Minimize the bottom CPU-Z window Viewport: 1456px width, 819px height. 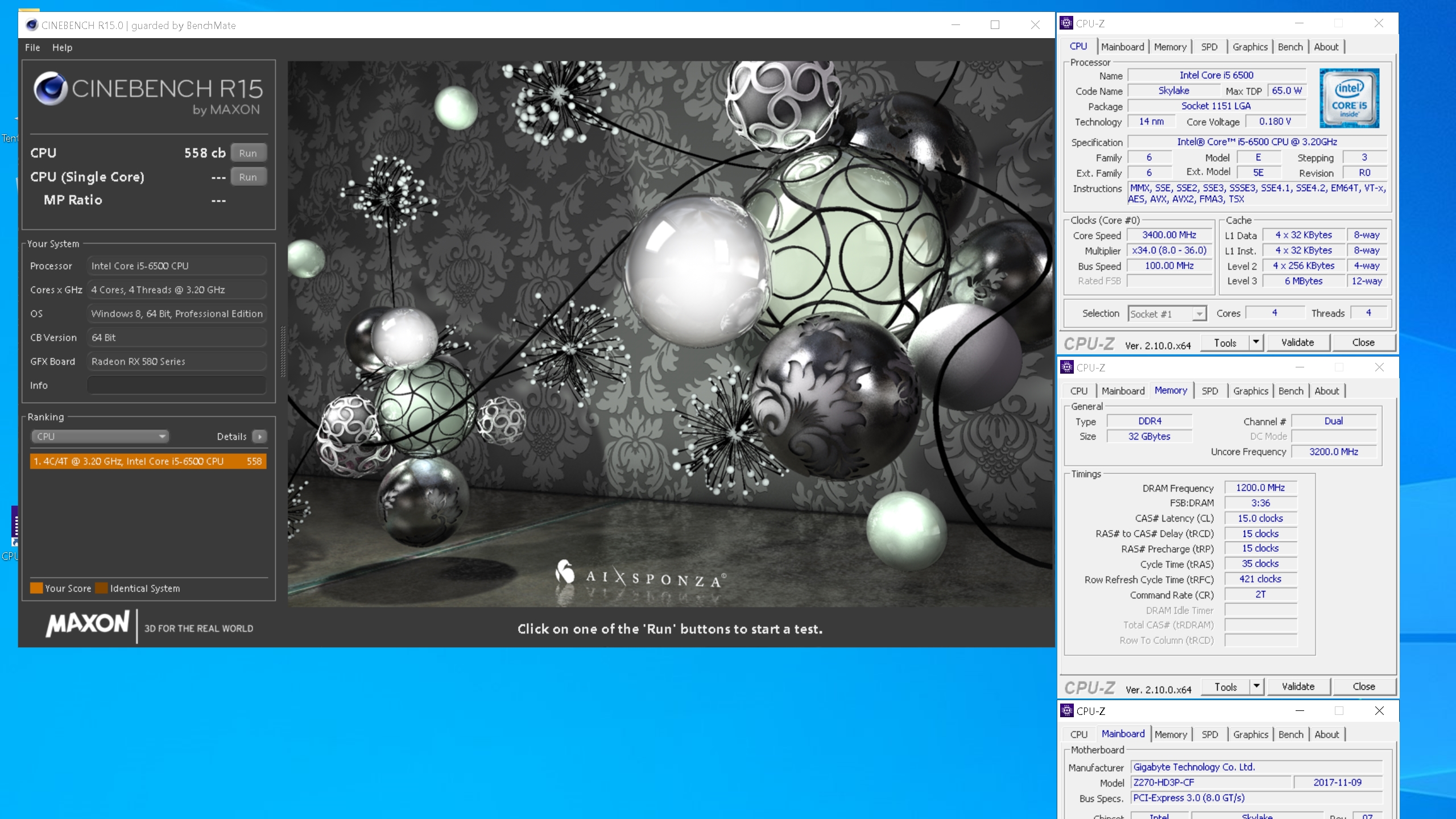coord(1300,711)
